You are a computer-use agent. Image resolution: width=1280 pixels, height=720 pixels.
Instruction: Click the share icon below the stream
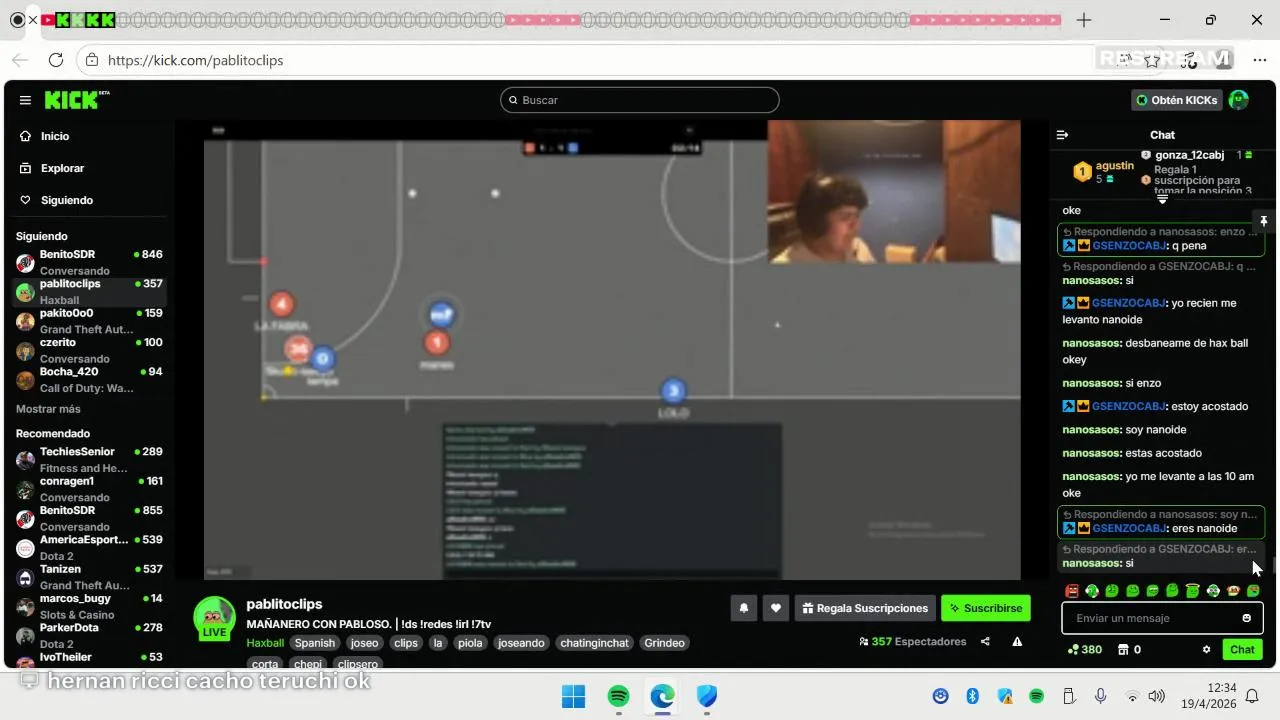pos(985,642)
